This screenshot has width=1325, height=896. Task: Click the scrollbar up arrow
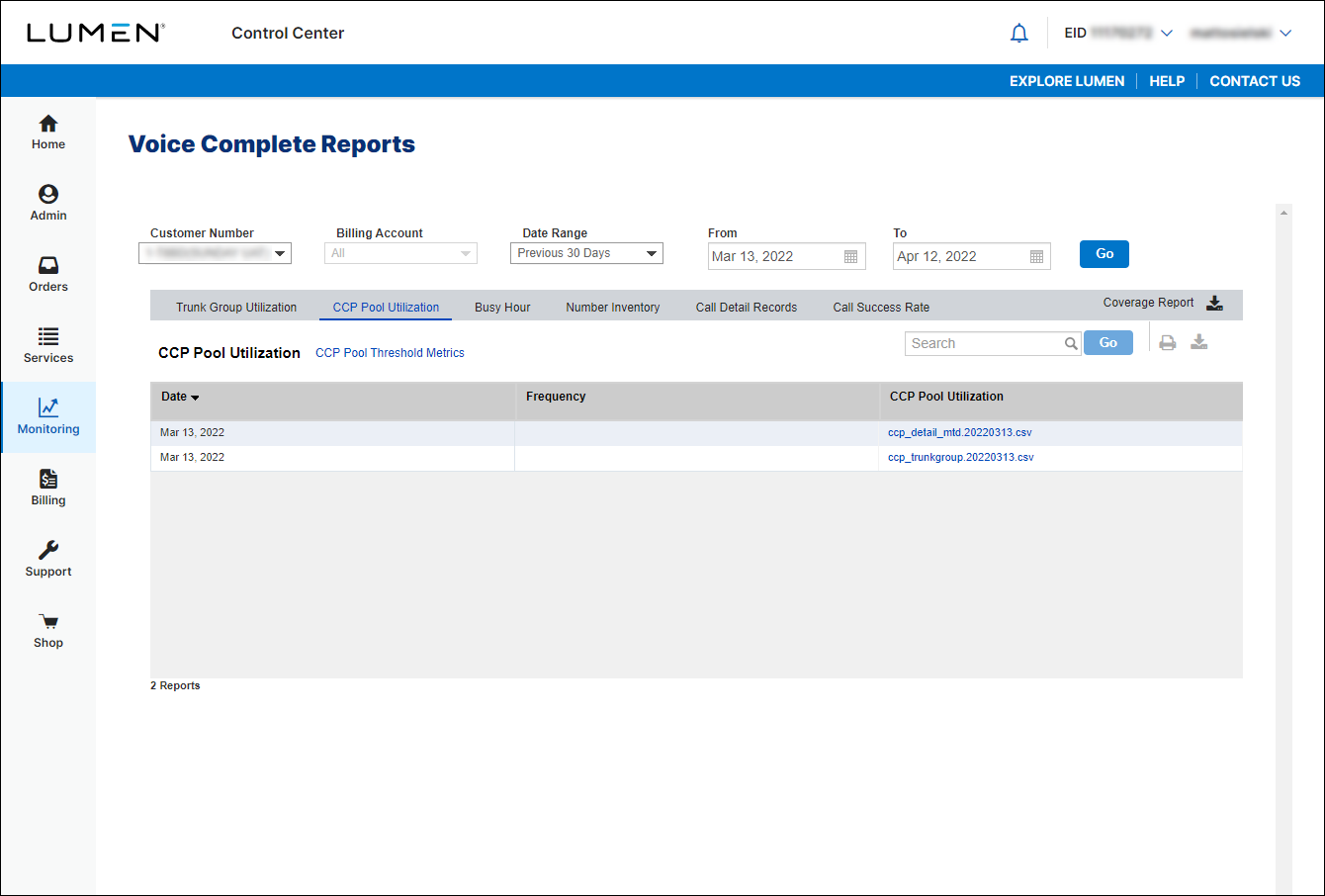coord(1284,213)
